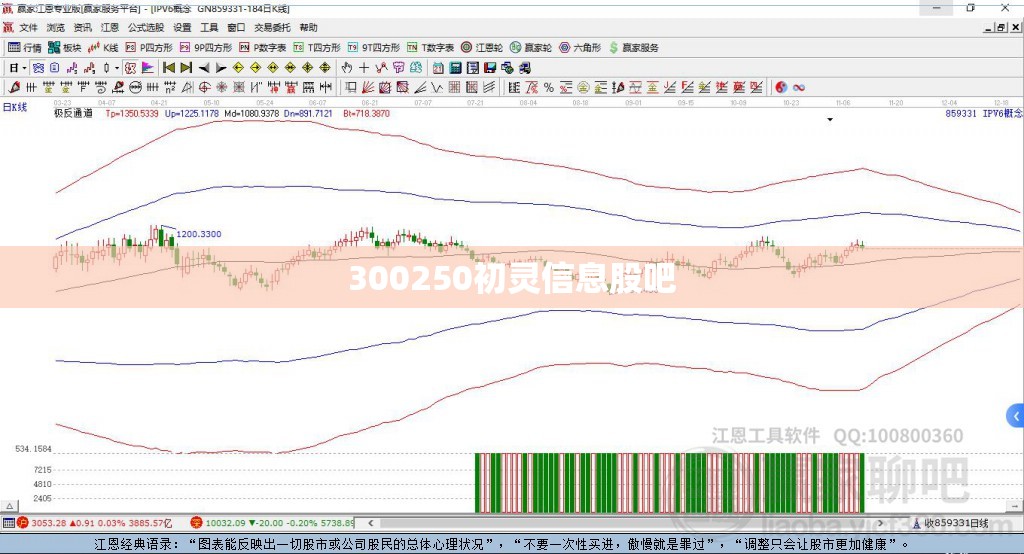Select the golden ratio circle tool
This screenshot has width=1024, height=554.
tap(583, 88)
